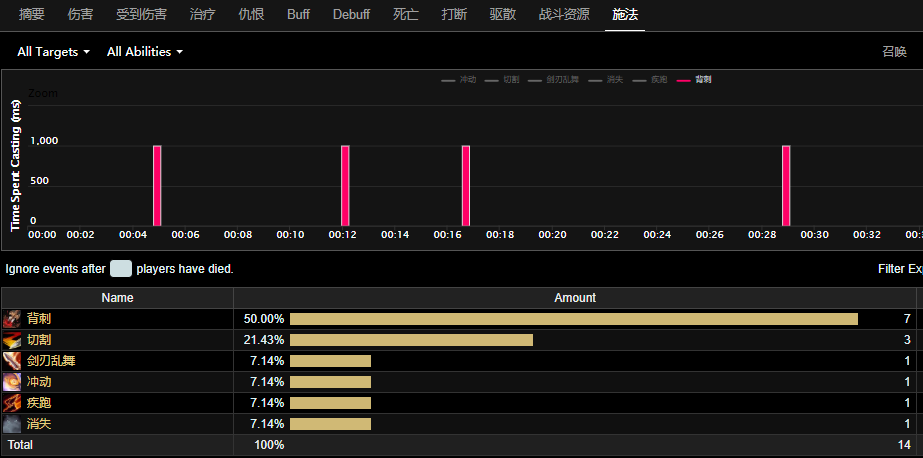Click the 剑刃乱舞 ability icon
Screen dimensions: 923x458
coord(12,361)
